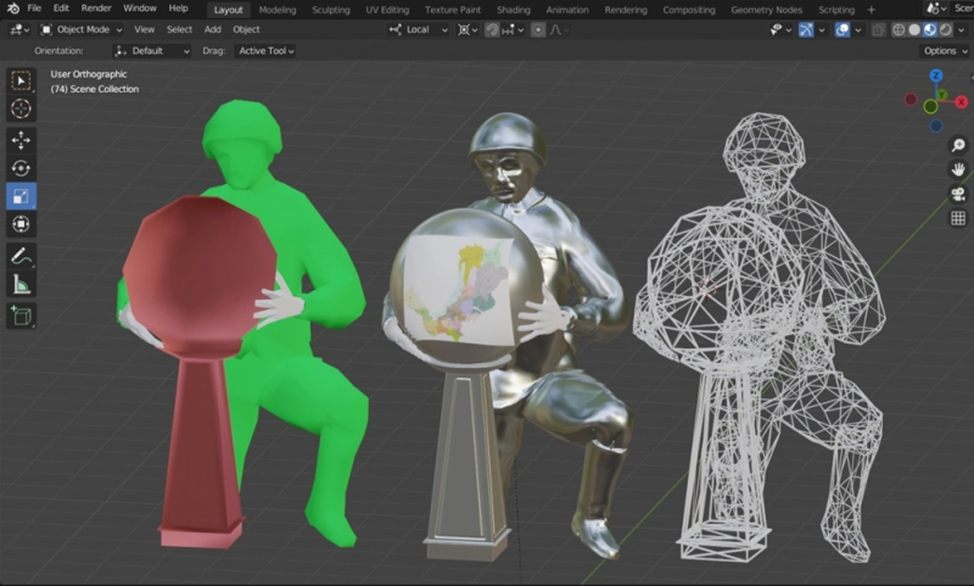Screen dimensions: 974x586
Task: Open the File menu
Action: click(34, 8)
